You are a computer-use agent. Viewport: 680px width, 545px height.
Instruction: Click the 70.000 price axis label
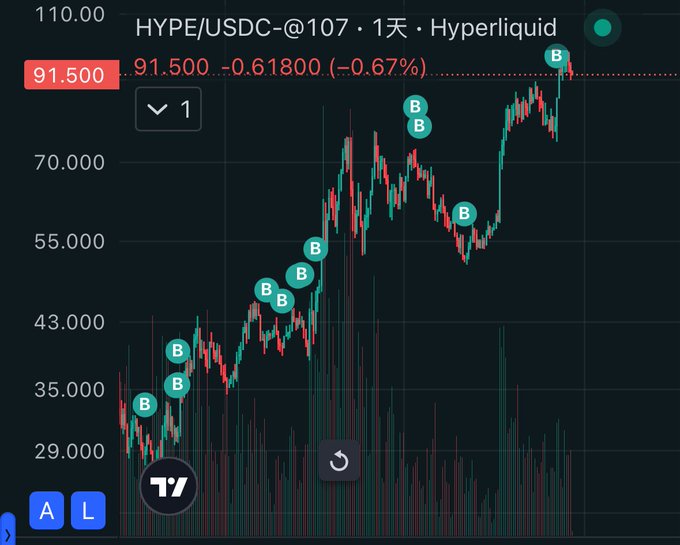69,163
